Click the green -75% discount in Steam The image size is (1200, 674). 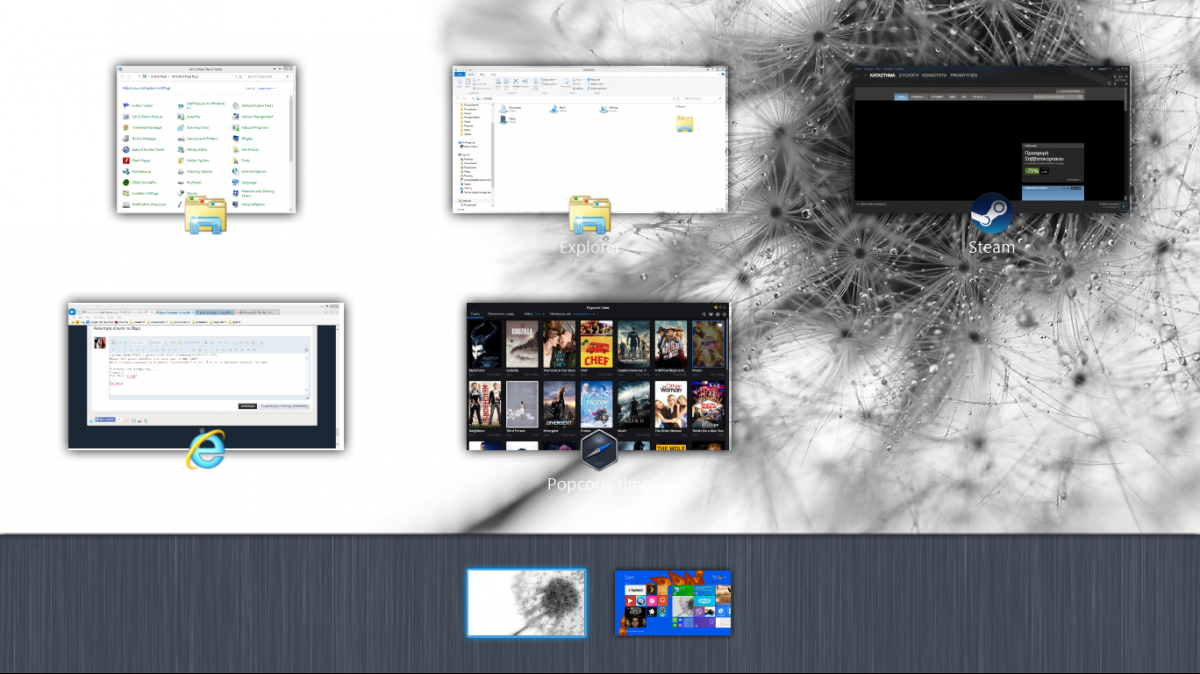pos(1031,171)
